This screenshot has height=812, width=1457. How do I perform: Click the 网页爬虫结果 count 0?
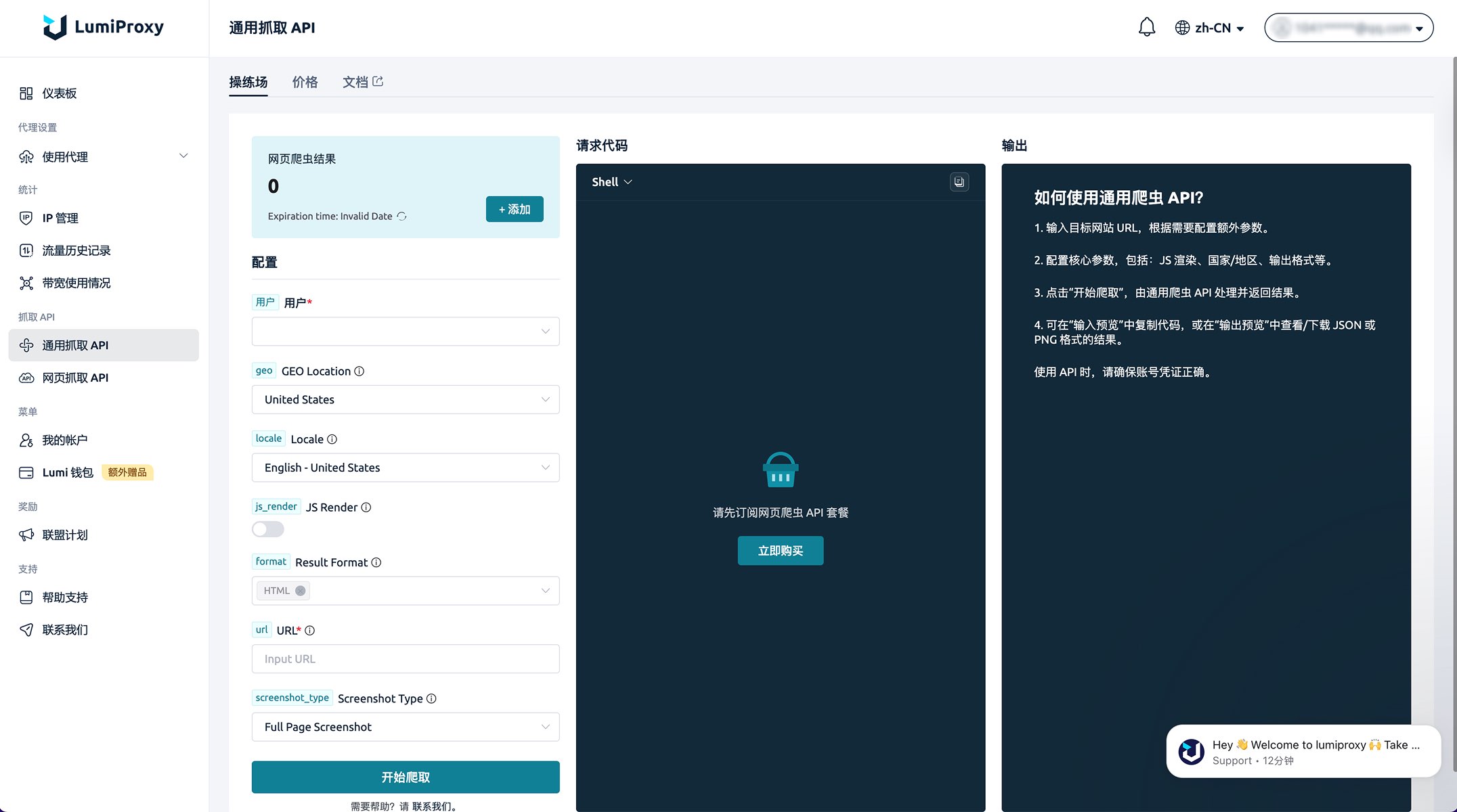(274, 186)
